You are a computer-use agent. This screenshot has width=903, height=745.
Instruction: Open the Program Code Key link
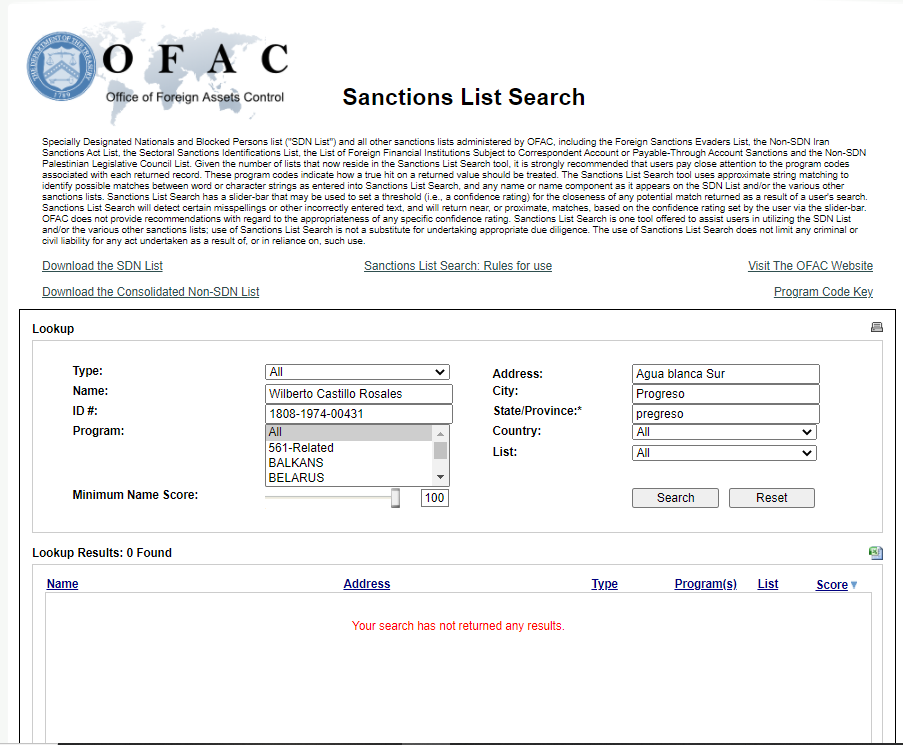pyautogui.click(x=823, y=292)
